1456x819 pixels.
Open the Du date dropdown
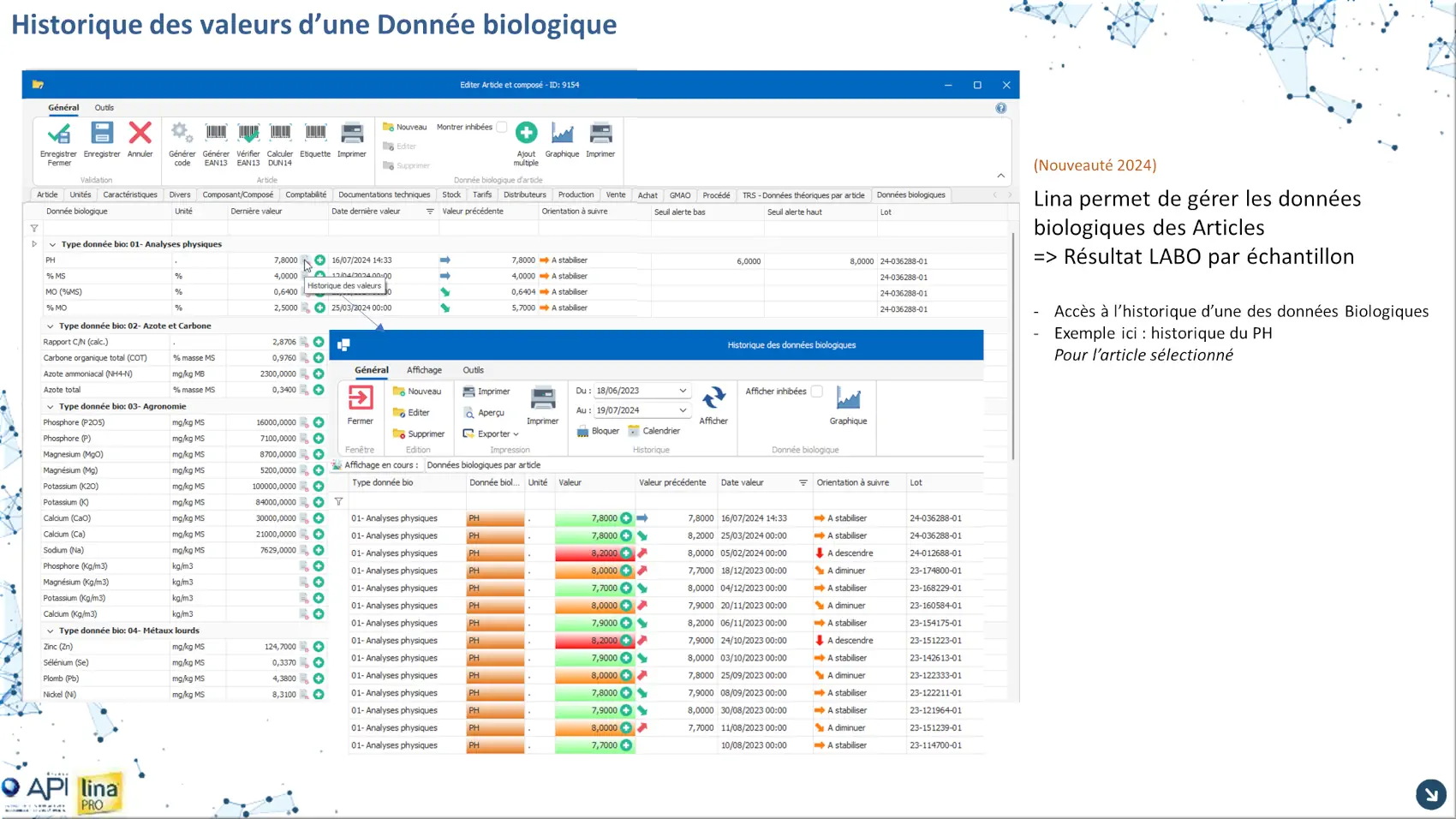tap(683, 391)
